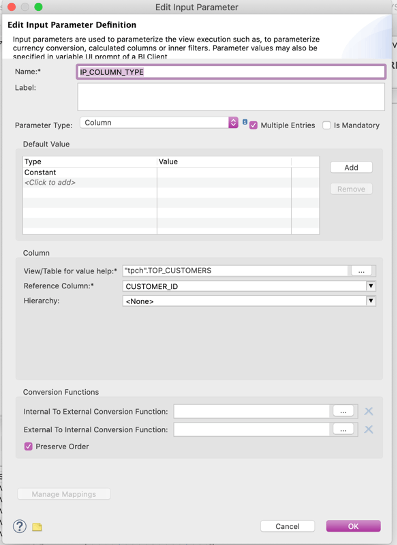Click the External To Internal Conversion Function field
Viewport: 397px width, 545px height.
point(252,429)
